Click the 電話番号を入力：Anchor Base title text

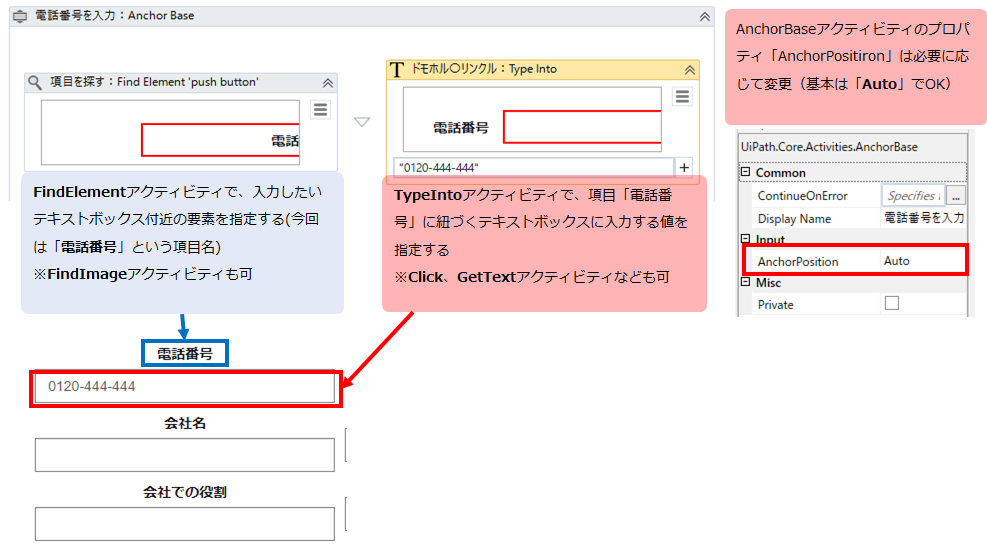115,16
